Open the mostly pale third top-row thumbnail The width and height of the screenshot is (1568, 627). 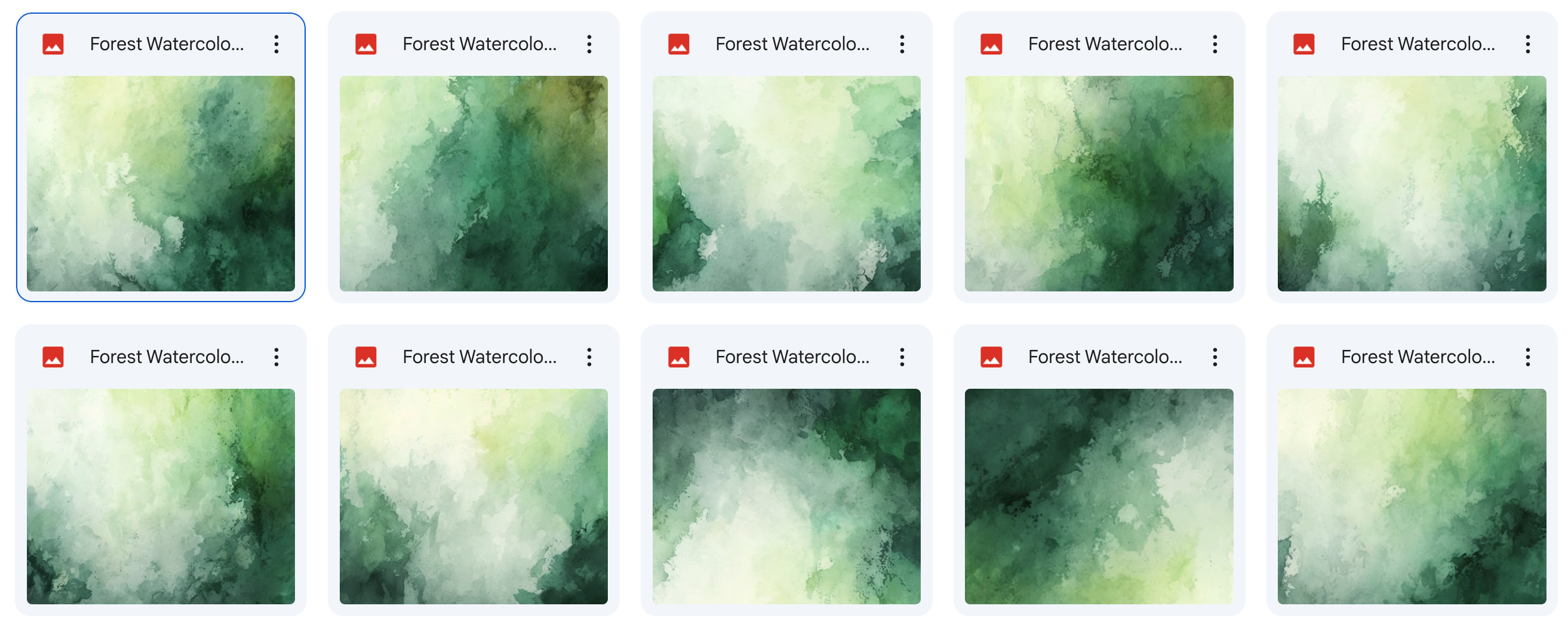click(786, 183)
